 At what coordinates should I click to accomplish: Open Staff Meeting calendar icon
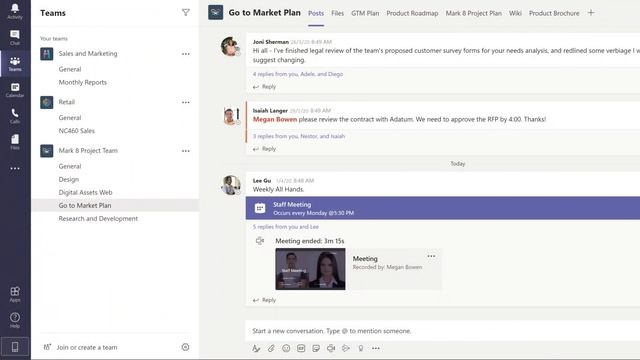pos(260,208)
